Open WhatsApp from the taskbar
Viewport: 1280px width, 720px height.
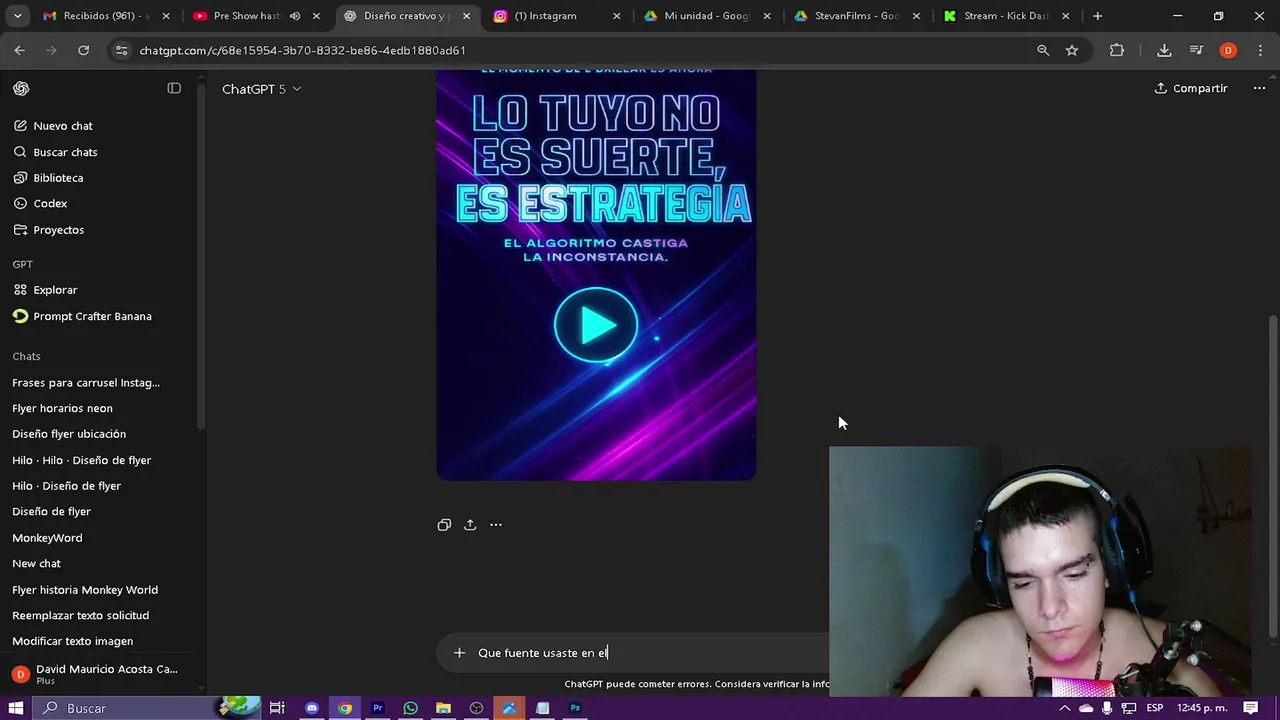coord(411,708)
